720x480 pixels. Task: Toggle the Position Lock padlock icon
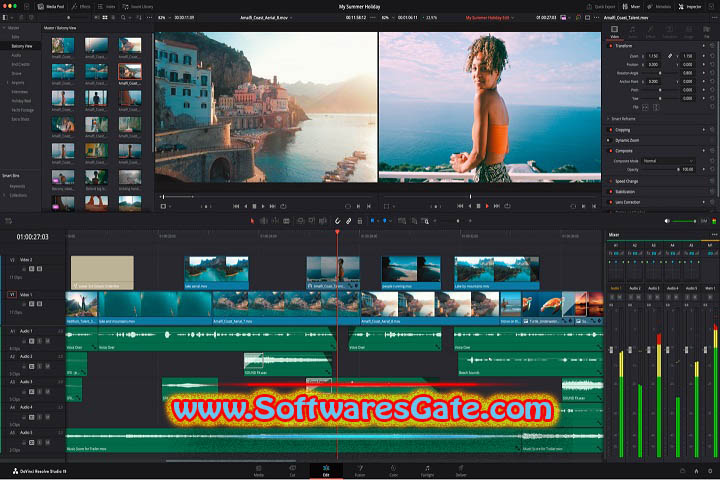(x=360, y=221)
